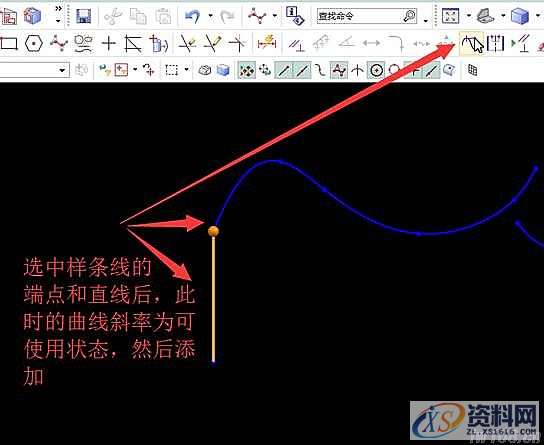Click the command finder search field
This screenshot has width=544, height=445.
pos(367,16)
